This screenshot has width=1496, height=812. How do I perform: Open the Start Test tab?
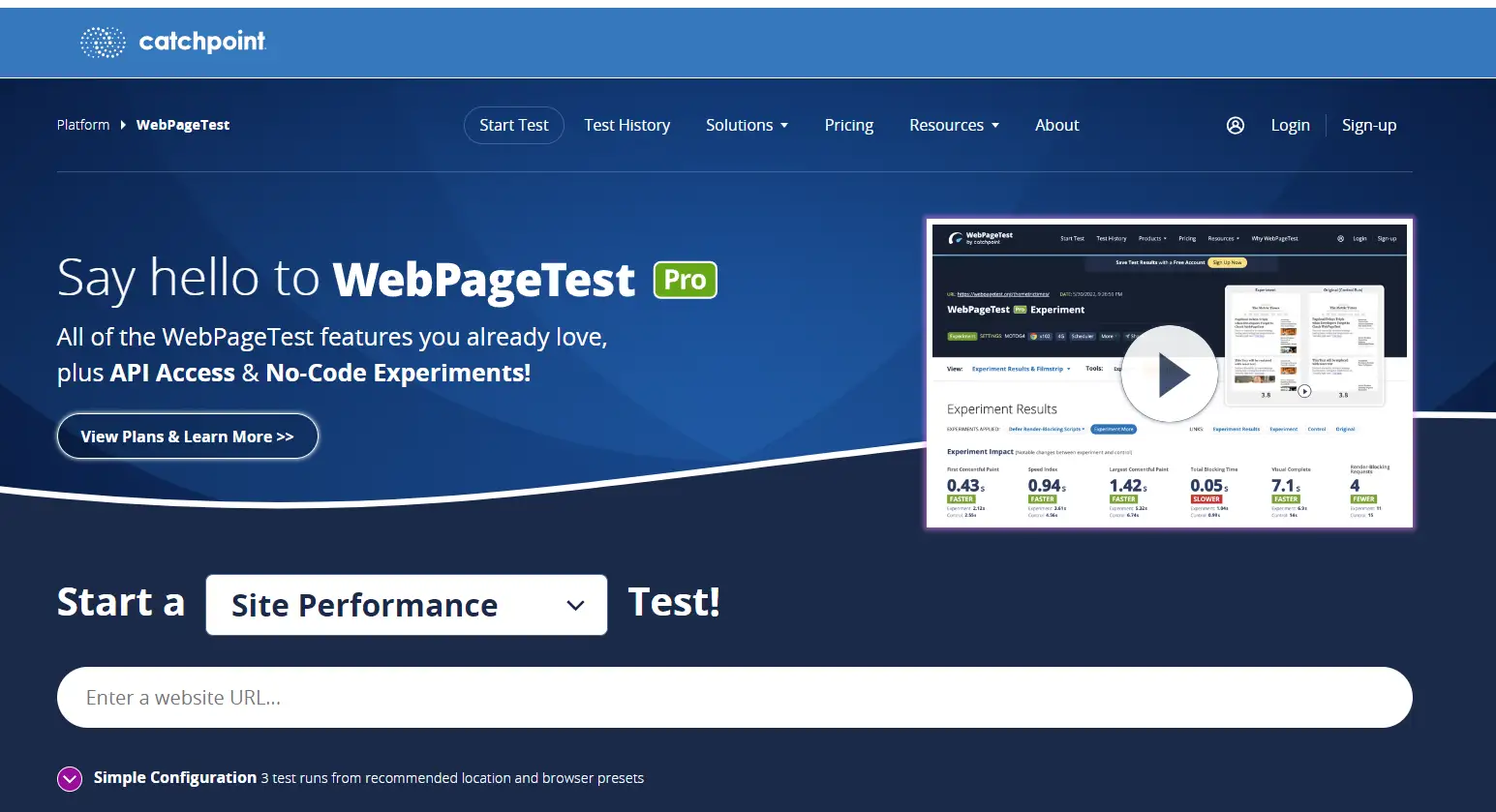(x=513, y=125)
